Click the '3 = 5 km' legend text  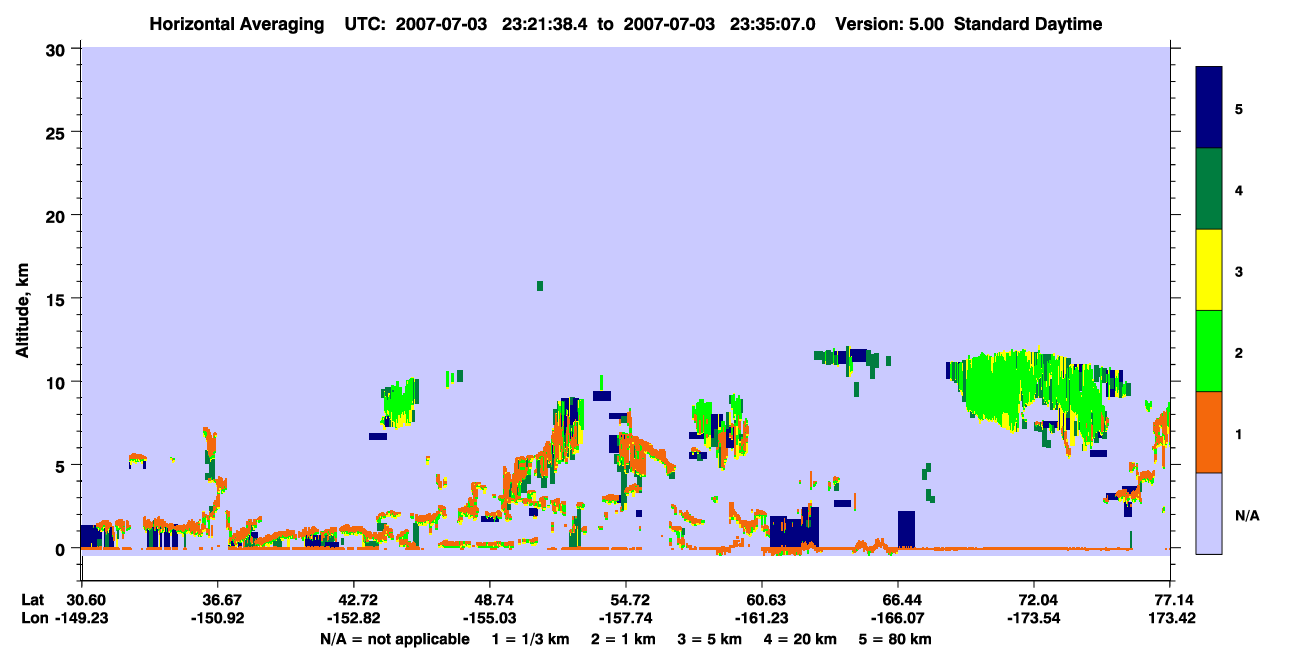(x=711, y=639)
